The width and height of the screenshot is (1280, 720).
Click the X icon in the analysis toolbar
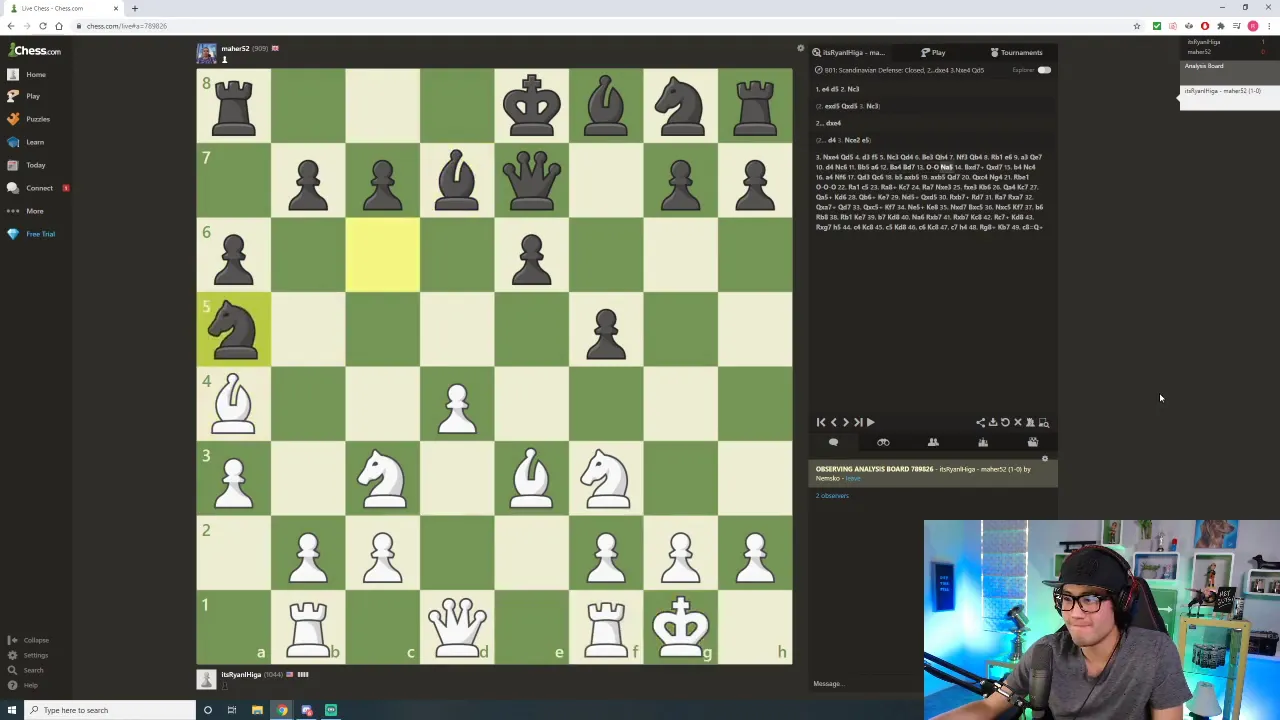pos(1018,423)
